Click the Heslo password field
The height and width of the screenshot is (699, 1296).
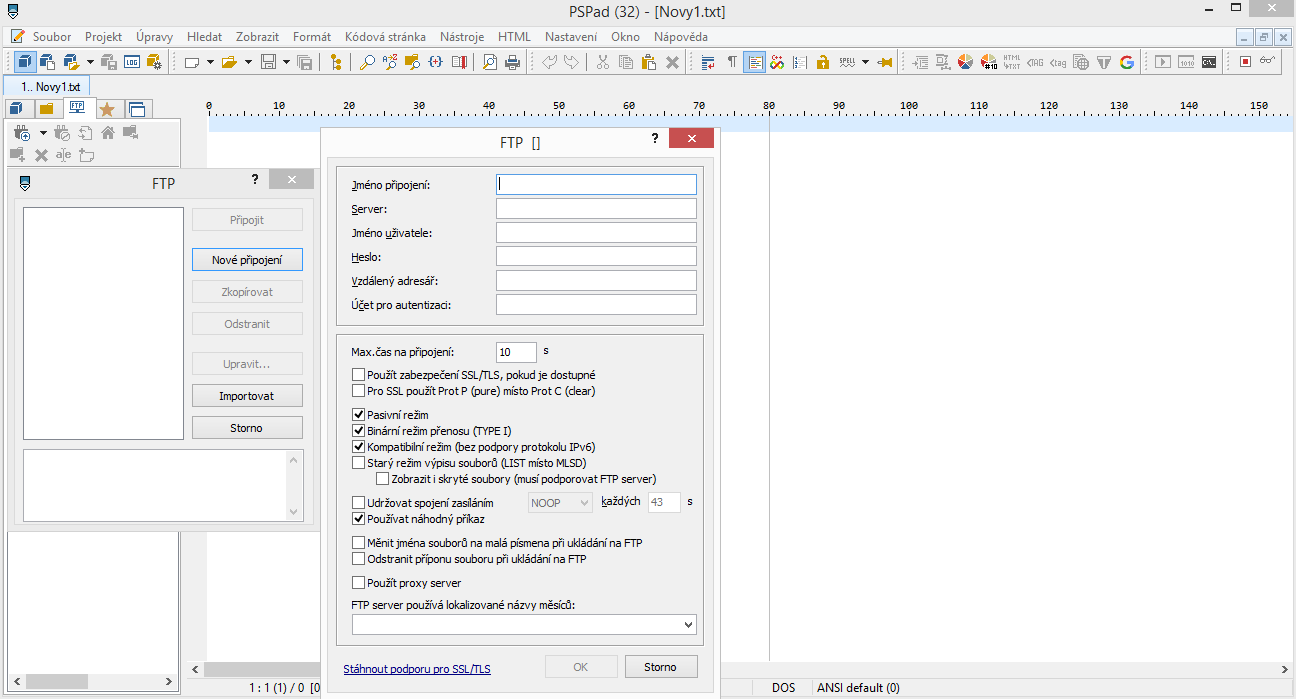pyautogui.click(x=596, y=256)
